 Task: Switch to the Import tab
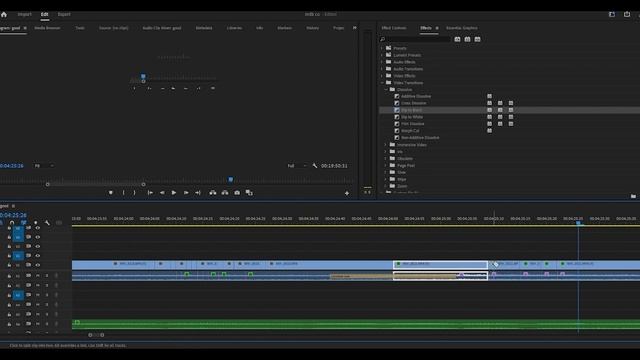(24, 14)
